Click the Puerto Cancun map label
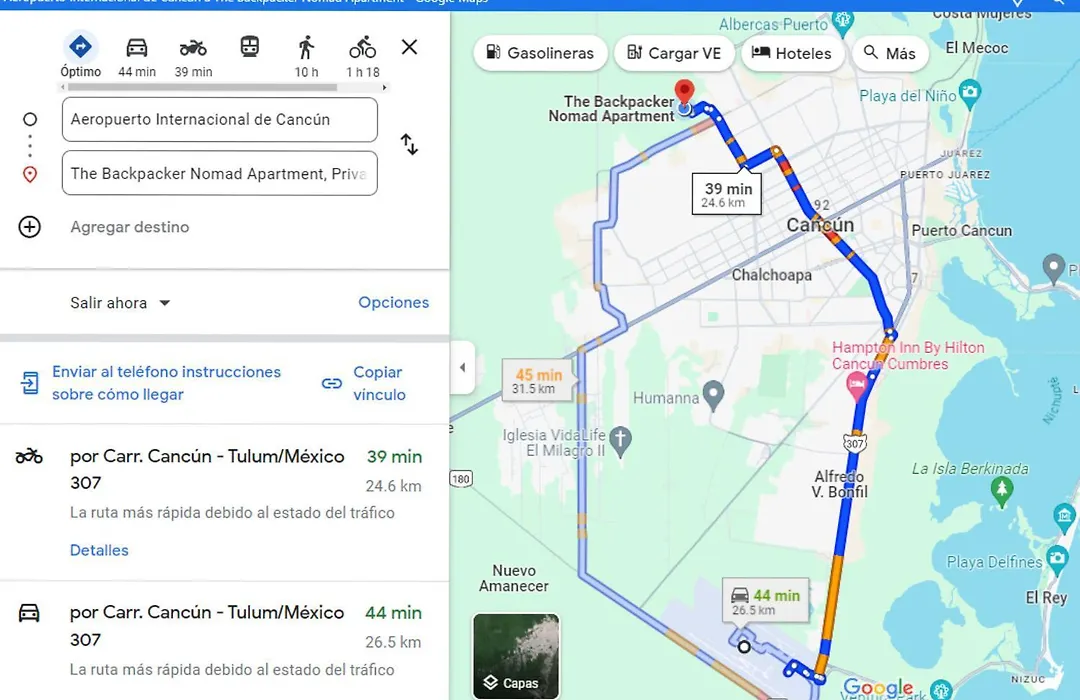This screenshot has width=1080, height=700. 962,231
